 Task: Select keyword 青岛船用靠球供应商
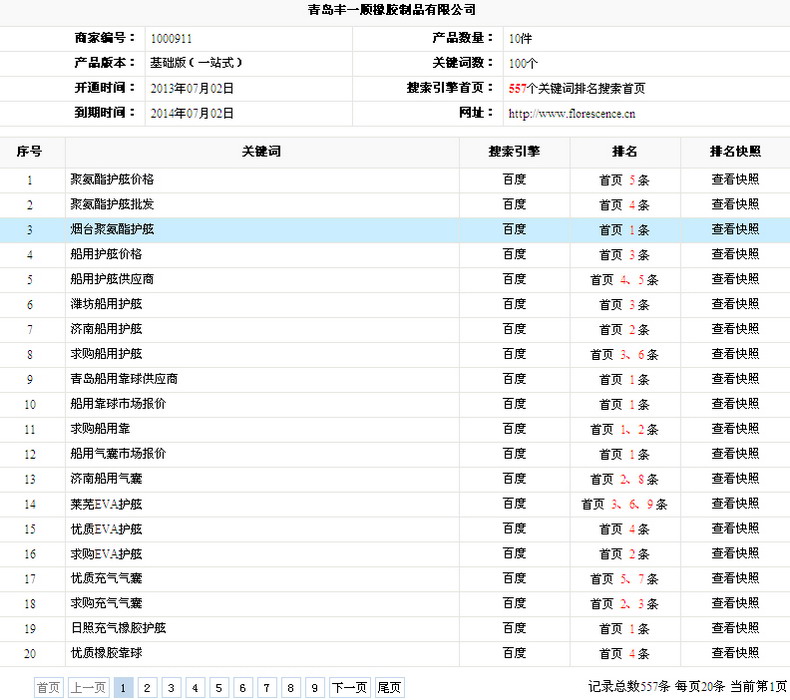124,379
